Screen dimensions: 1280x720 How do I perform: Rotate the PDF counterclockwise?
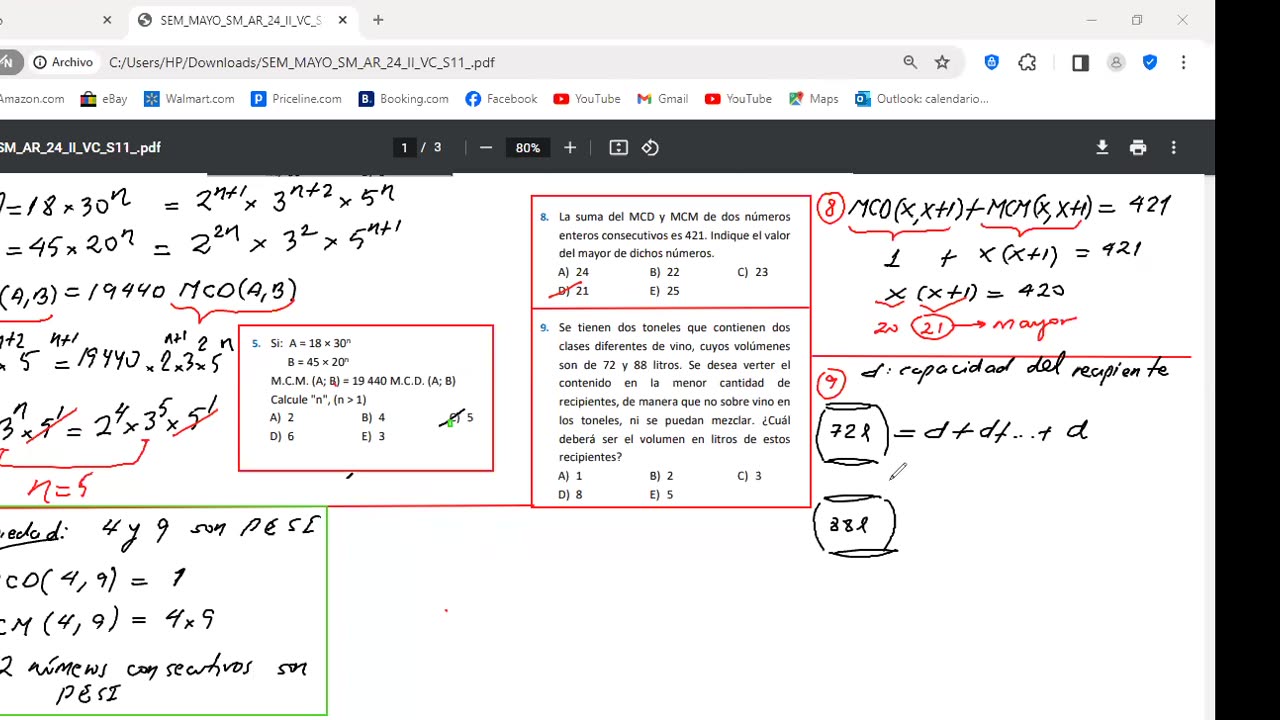[651, 148]
